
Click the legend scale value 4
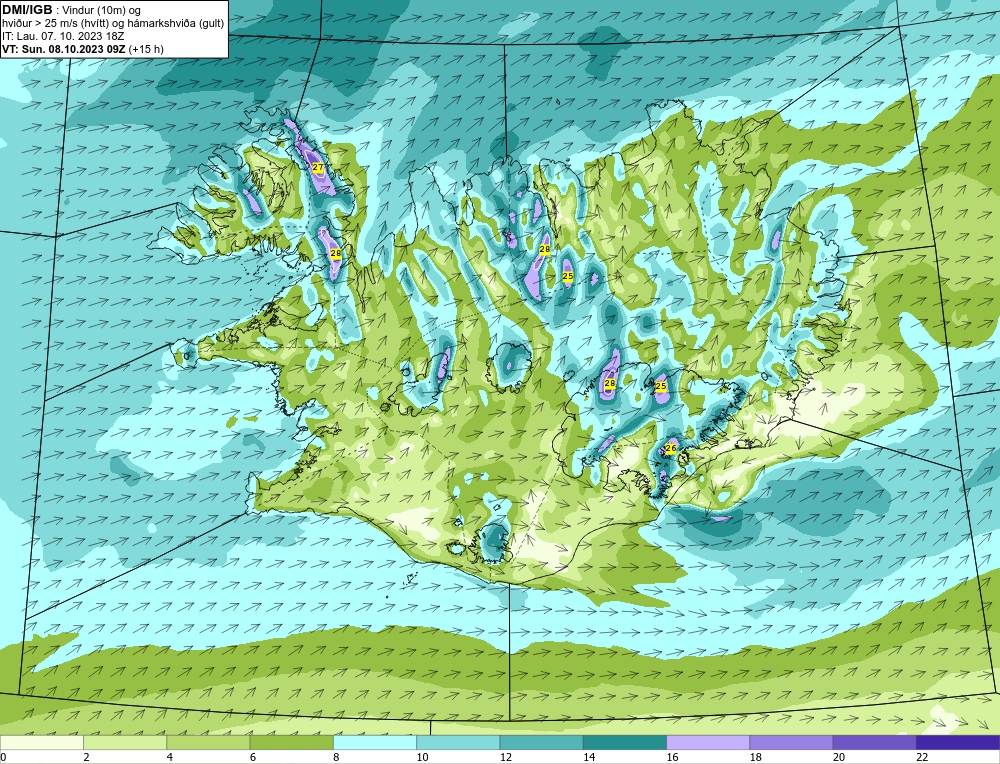170,757
